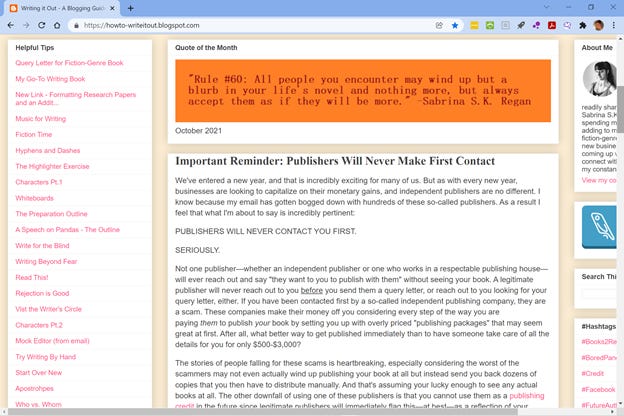
Task: Open Who vs. Whom link
Action: tap(38, 404)
